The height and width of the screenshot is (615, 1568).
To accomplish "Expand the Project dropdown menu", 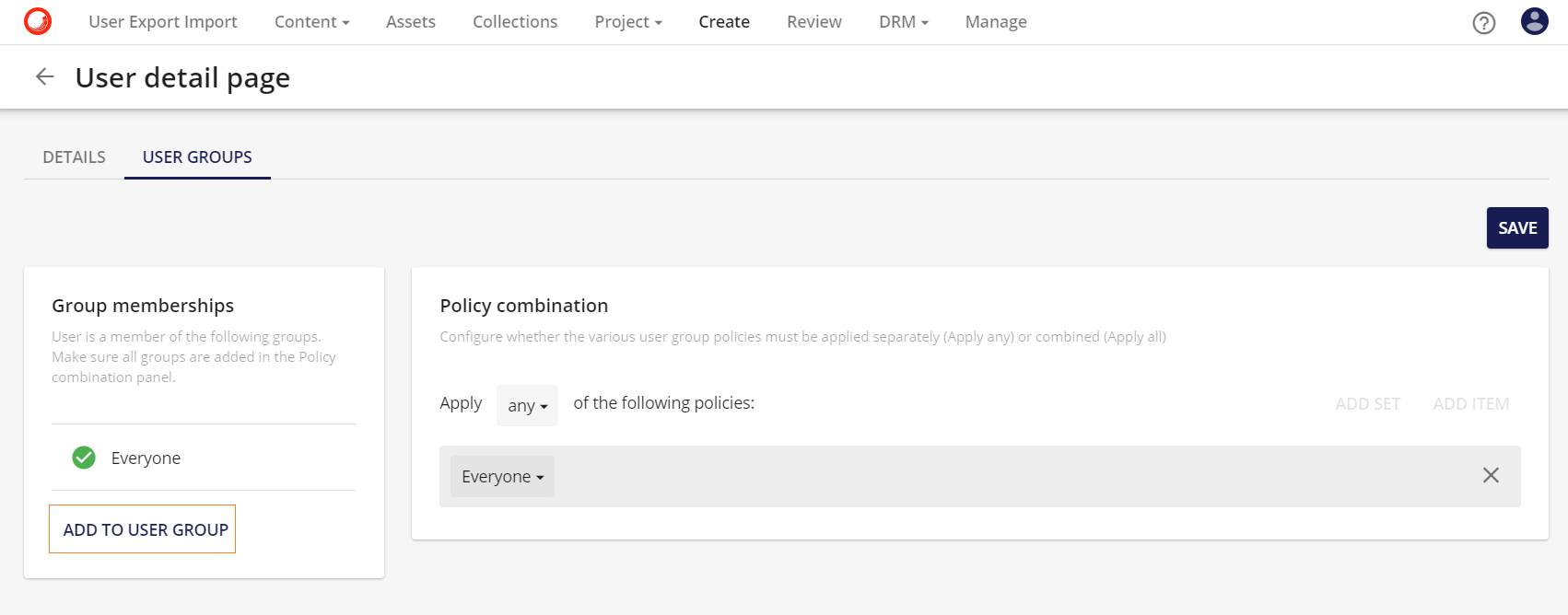I will point(628,22).
